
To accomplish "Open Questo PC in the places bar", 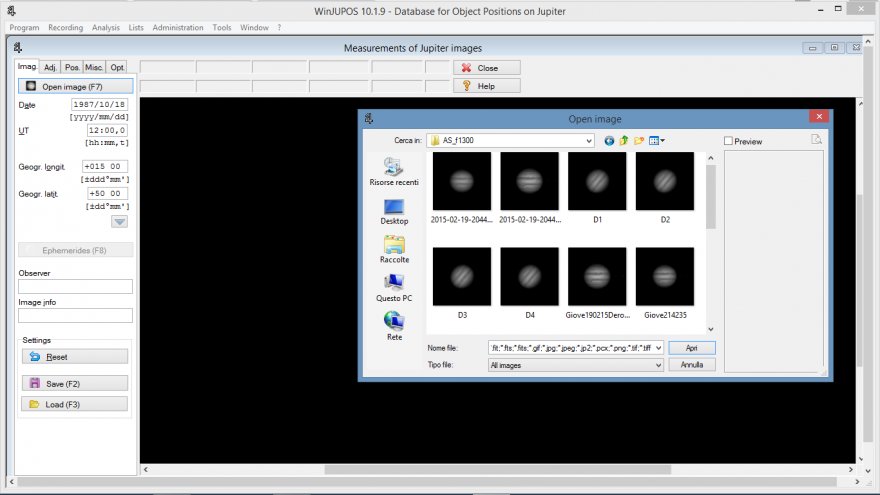I will 394,288.
